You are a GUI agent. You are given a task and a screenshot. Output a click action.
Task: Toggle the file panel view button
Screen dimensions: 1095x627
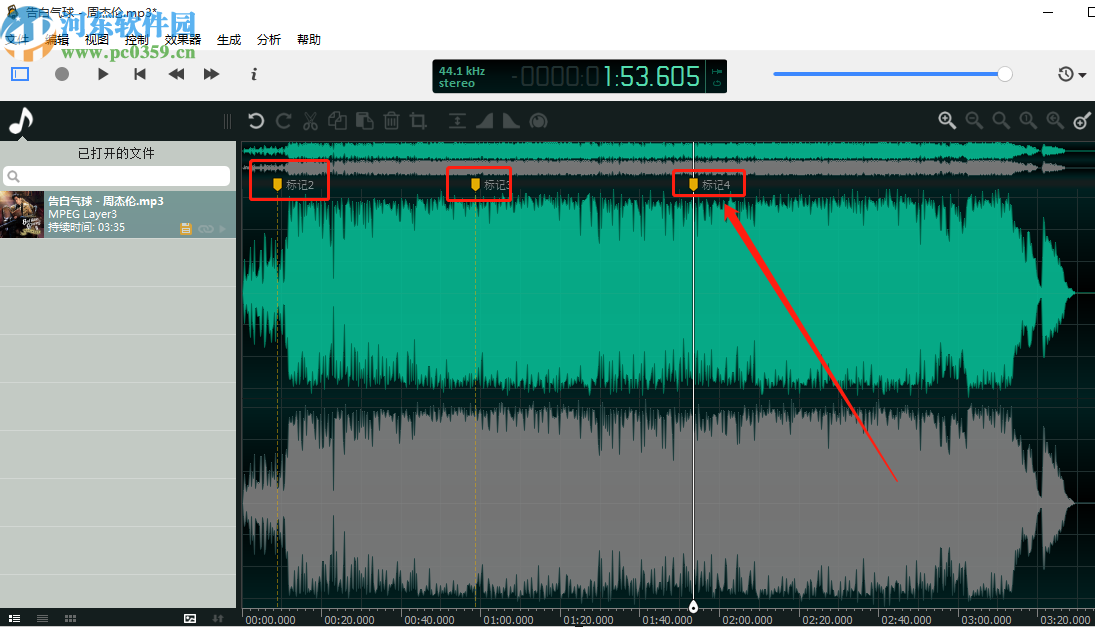pos(20,74)
